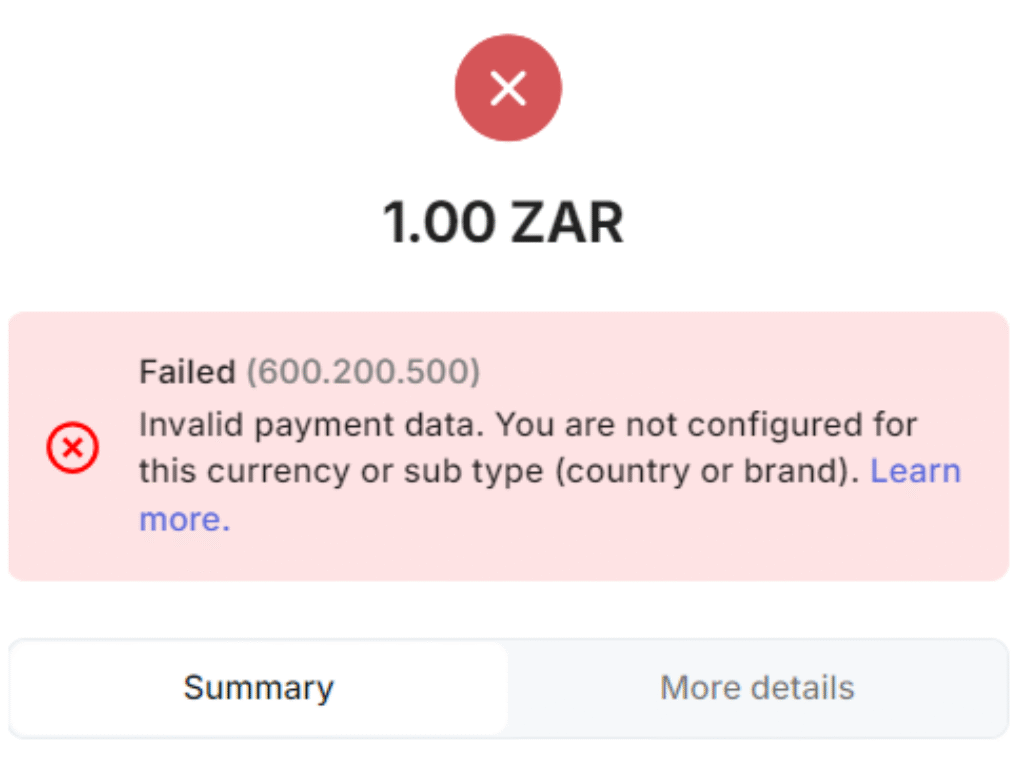Click the "You are not configured for" text

coord(706,424)
